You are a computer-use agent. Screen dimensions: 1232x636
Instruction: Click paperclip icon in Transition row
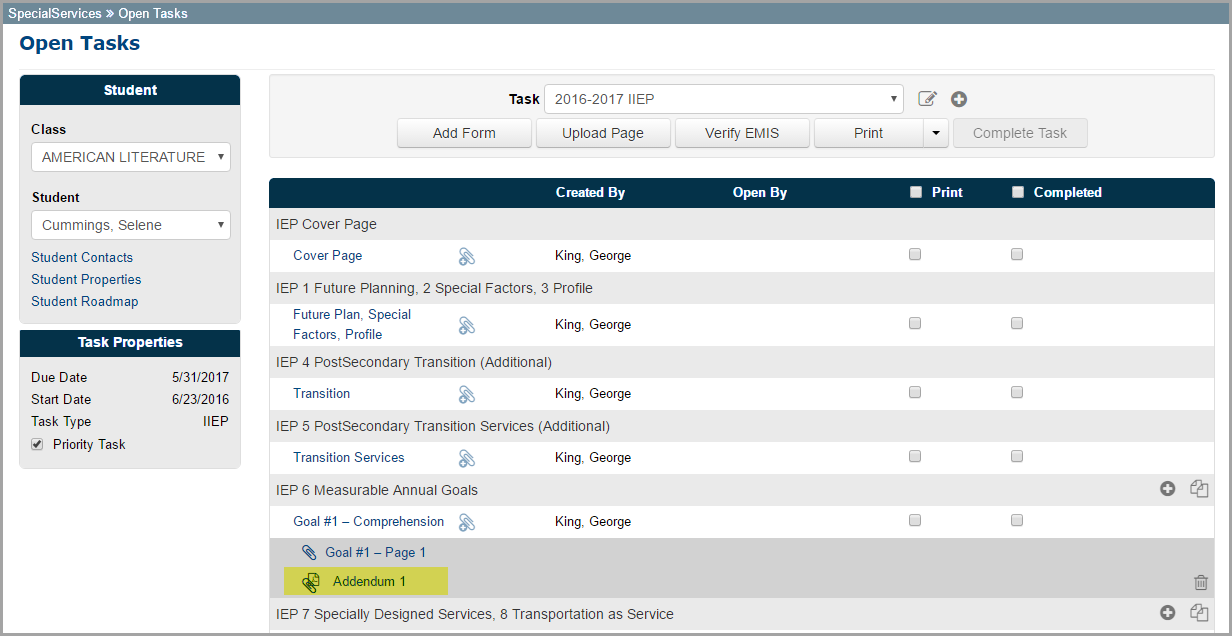[x=466, y=394]
